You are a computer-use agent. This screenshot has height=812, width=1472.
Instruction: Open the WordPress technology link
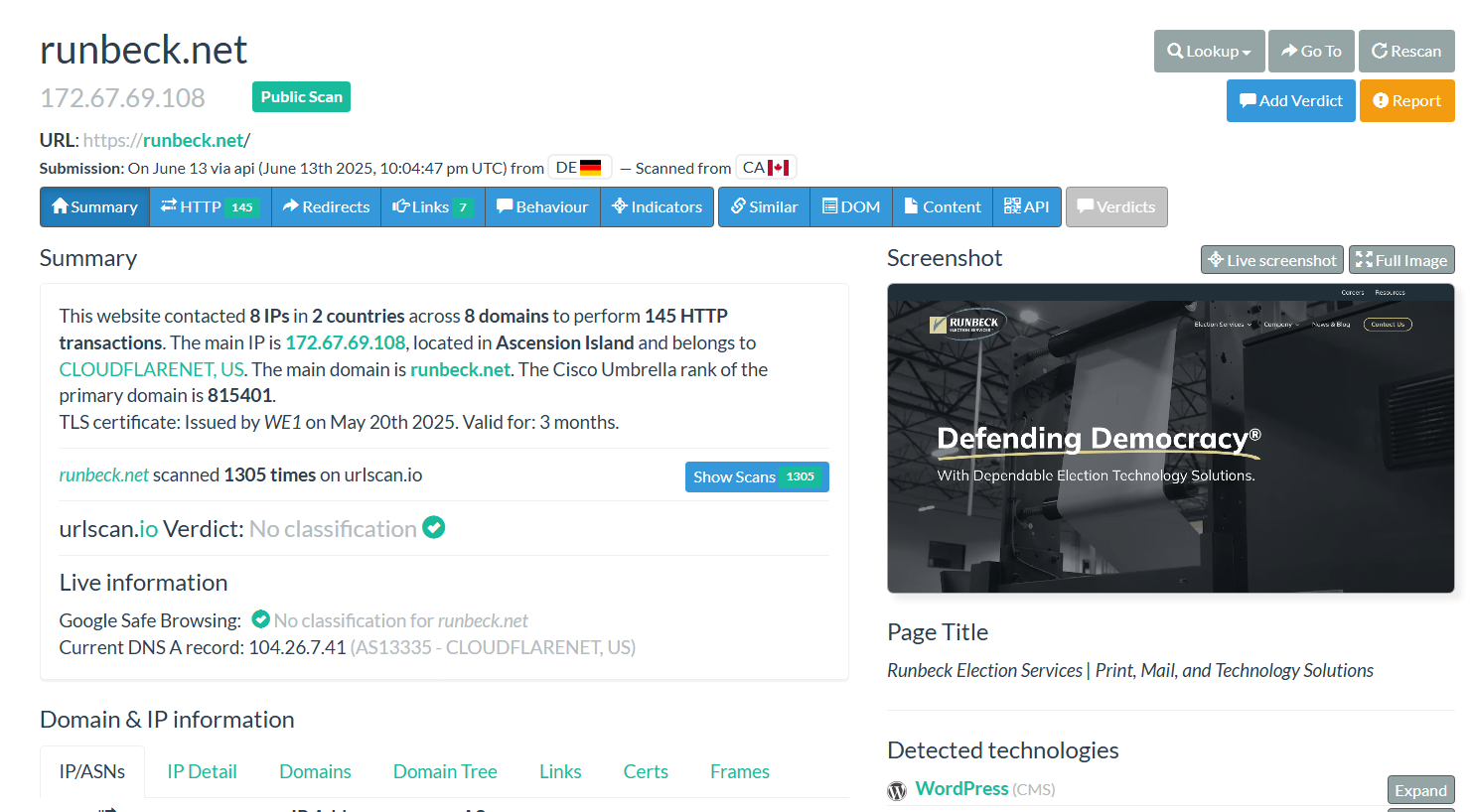(x=961, y=788)
